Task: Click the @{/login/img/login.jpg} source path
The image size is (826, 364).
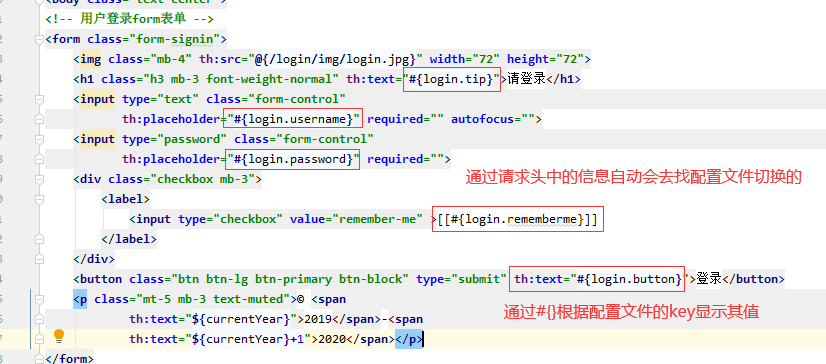Action: click(336, 59)
